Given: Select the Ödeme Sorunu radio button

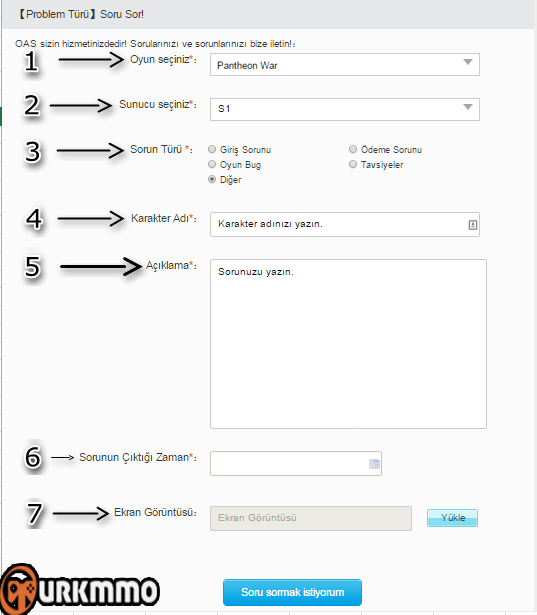Looking at the screenshot, I should pyautogui.click(x=353, y=149).
